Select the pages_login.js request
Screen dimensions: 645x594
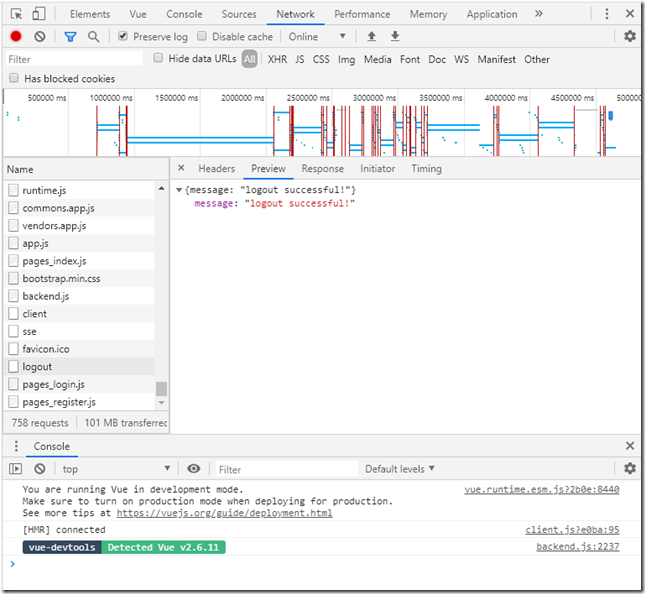pos(81,384)
